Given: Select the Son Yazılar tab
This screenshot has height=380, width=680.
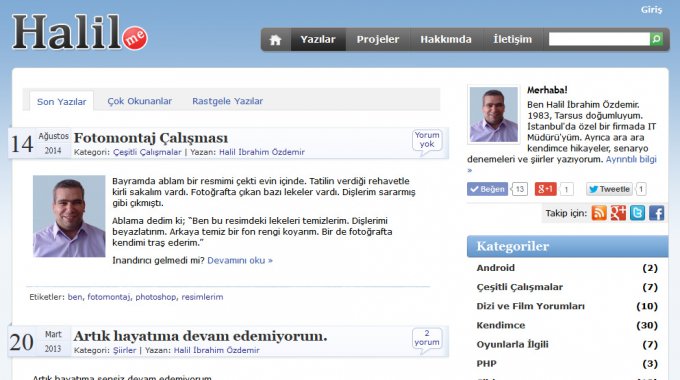Looking at the screenshot, I should pos(62,102).
